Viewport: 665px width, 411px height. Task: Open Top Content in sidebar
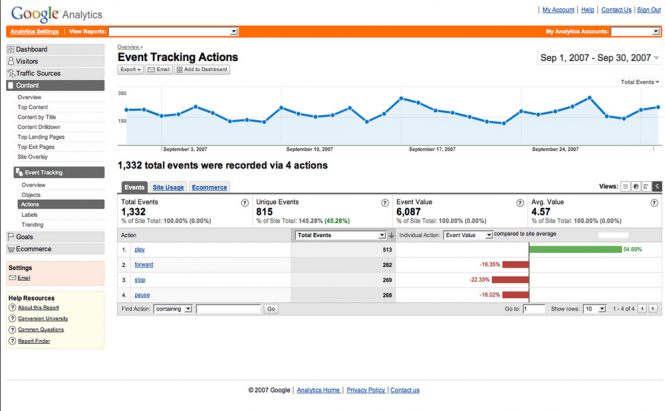[33, 107]
